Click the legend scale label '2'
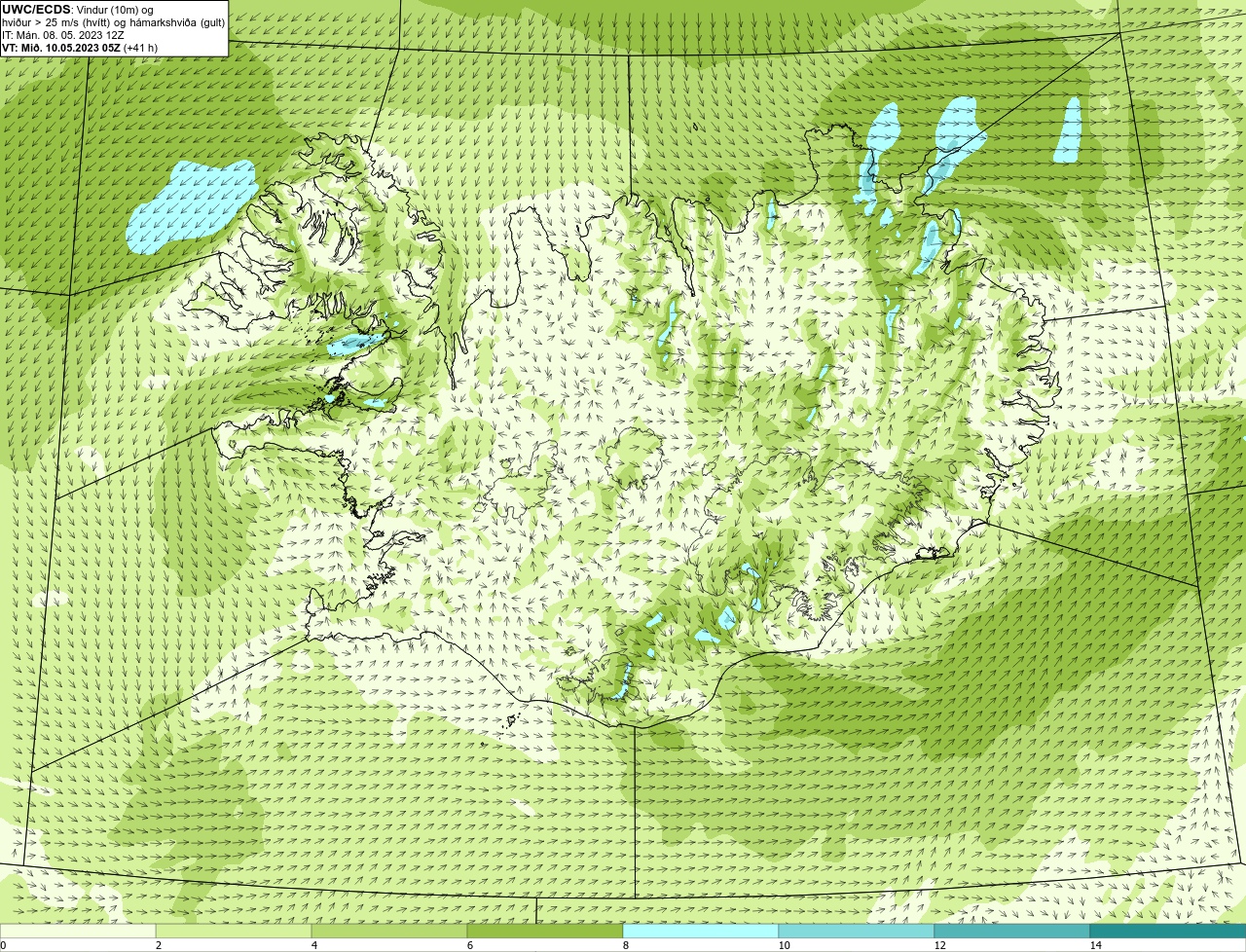Image resolution: width=1246 pixels, height=952 pixels. click(x=158, y=944)
